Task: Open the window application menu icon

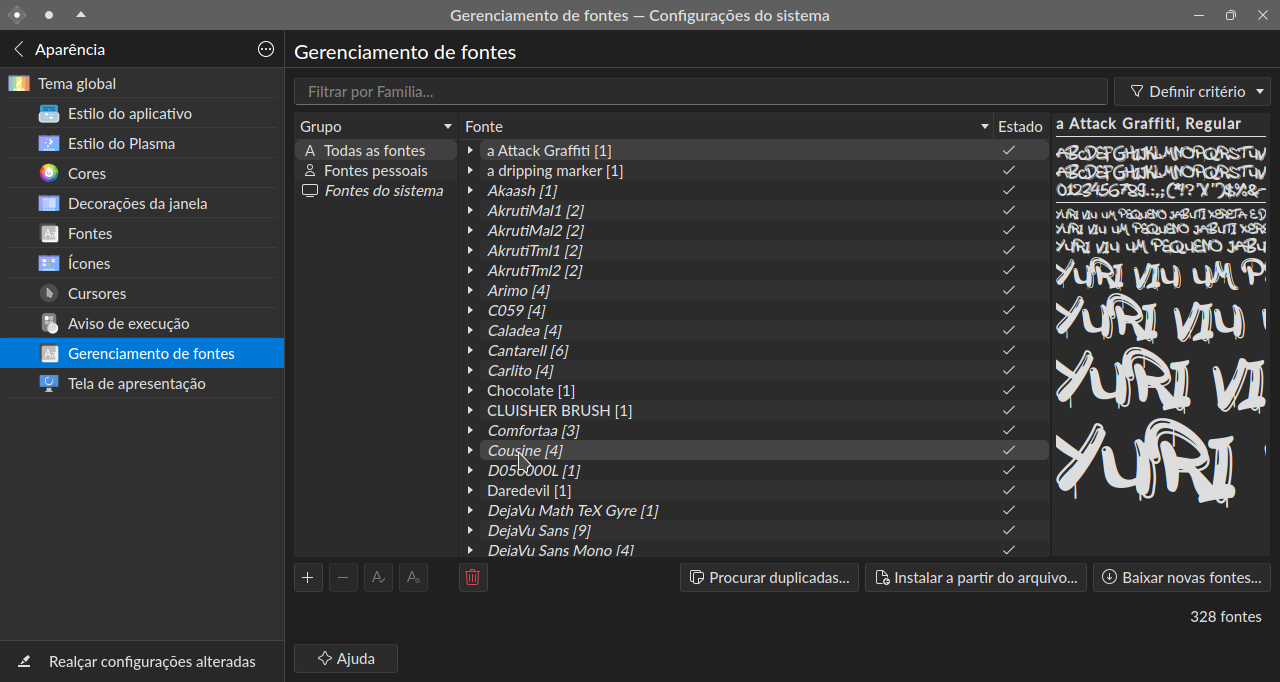Action: (x=16, y=15)
